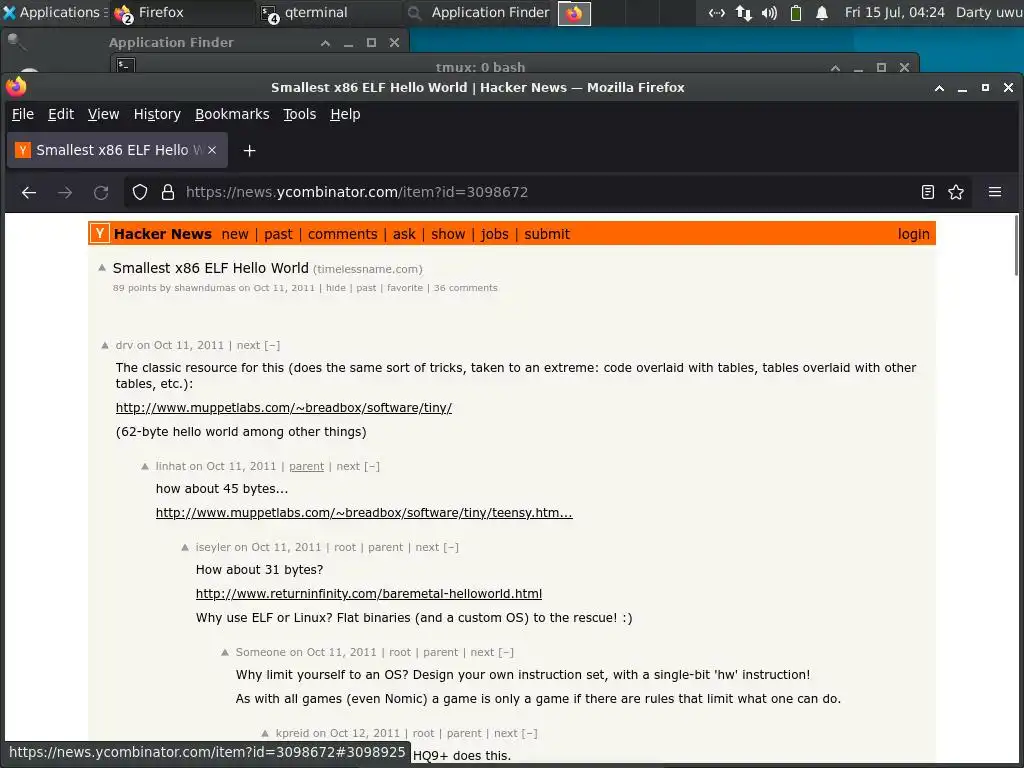Click the Hacker News Y logo
This screenshot has height=768, width=1024.
pos(99,233)
